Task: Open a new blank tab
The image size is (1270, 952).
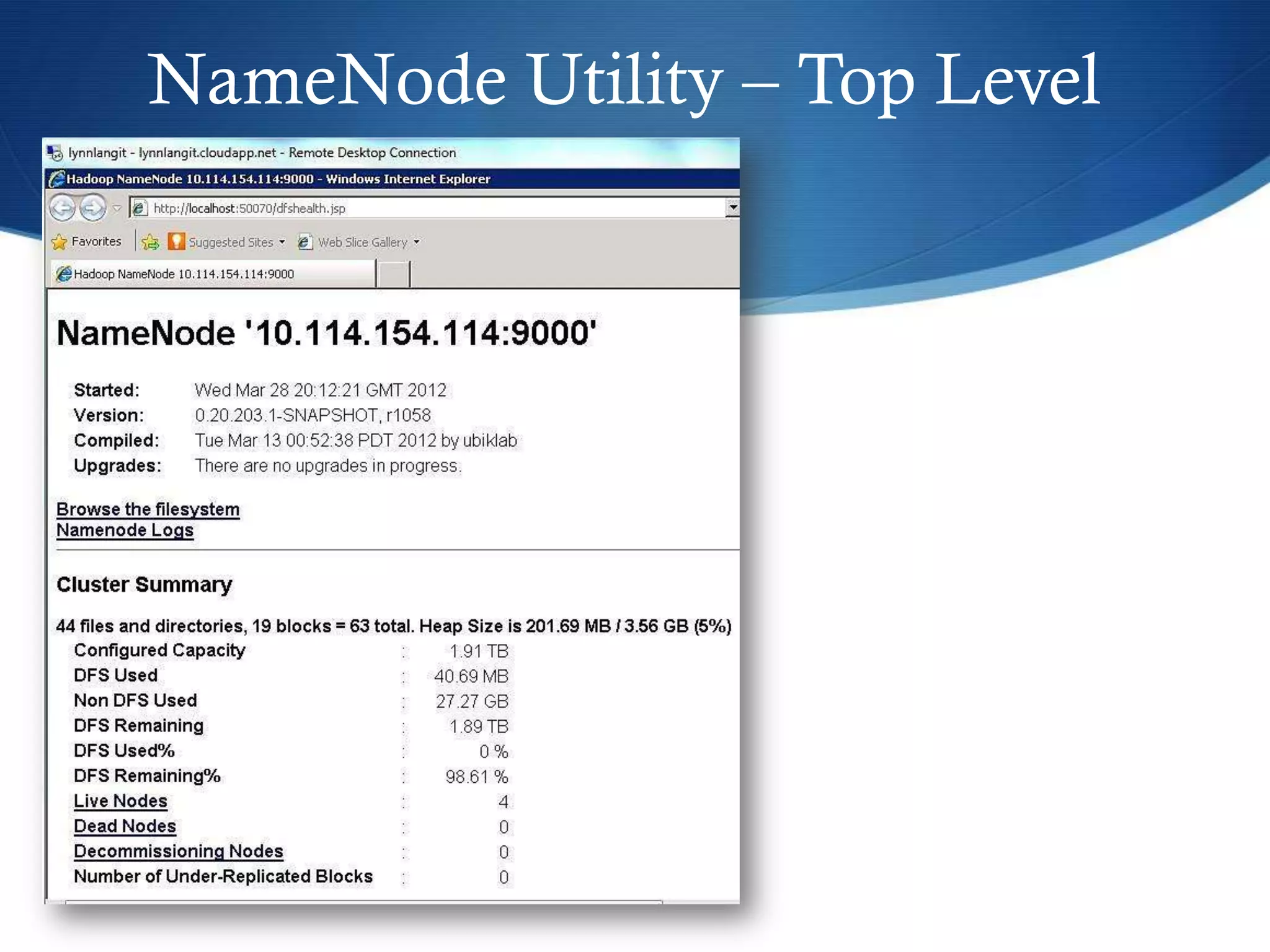Action: tap(394, 274)
